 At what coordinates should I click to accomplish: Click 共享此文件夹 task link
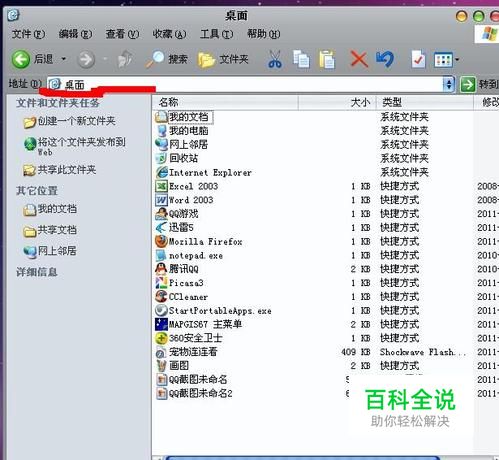(60, 170)
